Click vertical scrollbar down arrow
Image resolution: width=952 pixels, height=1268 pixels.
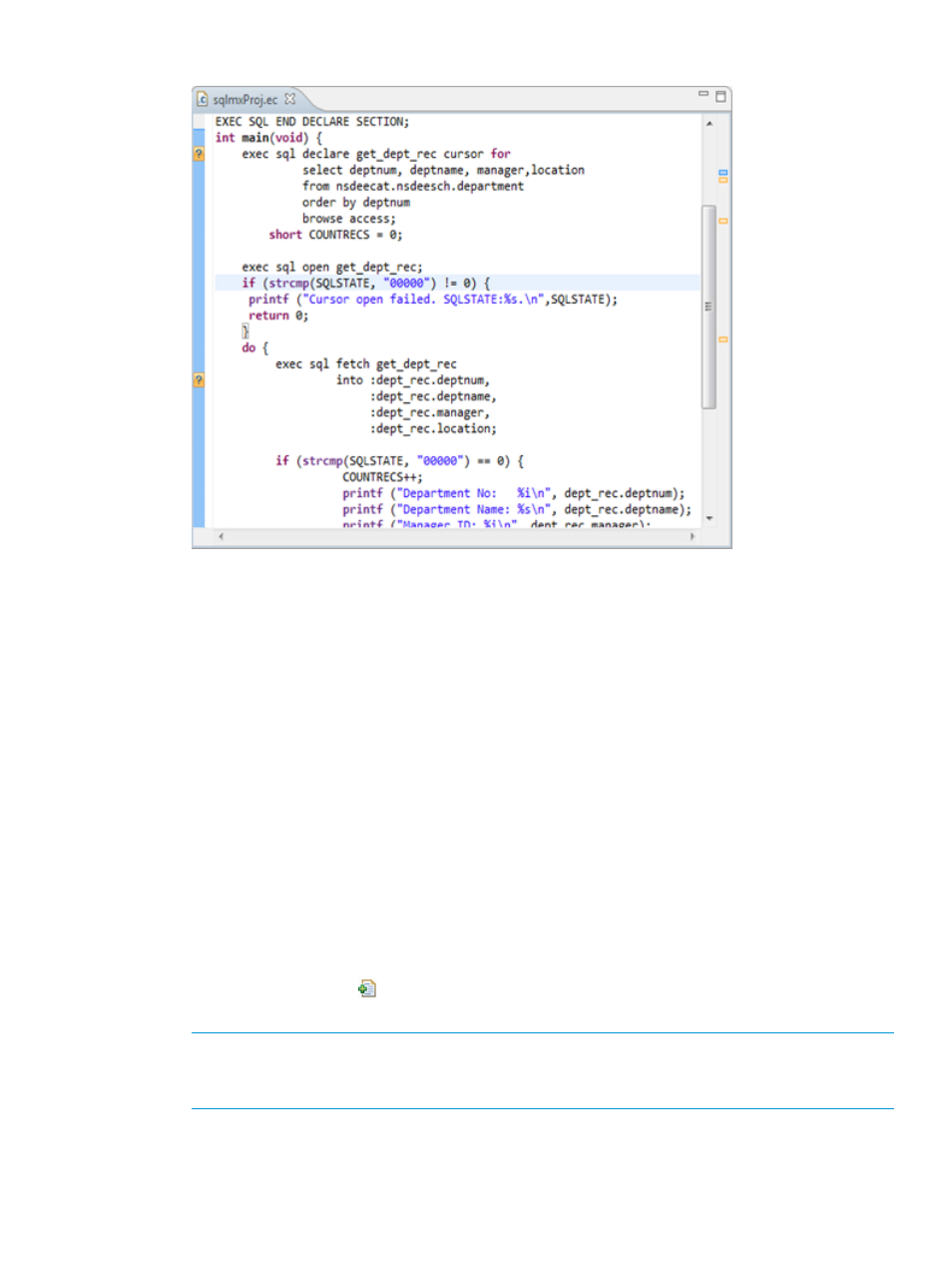tap(710, 518)
